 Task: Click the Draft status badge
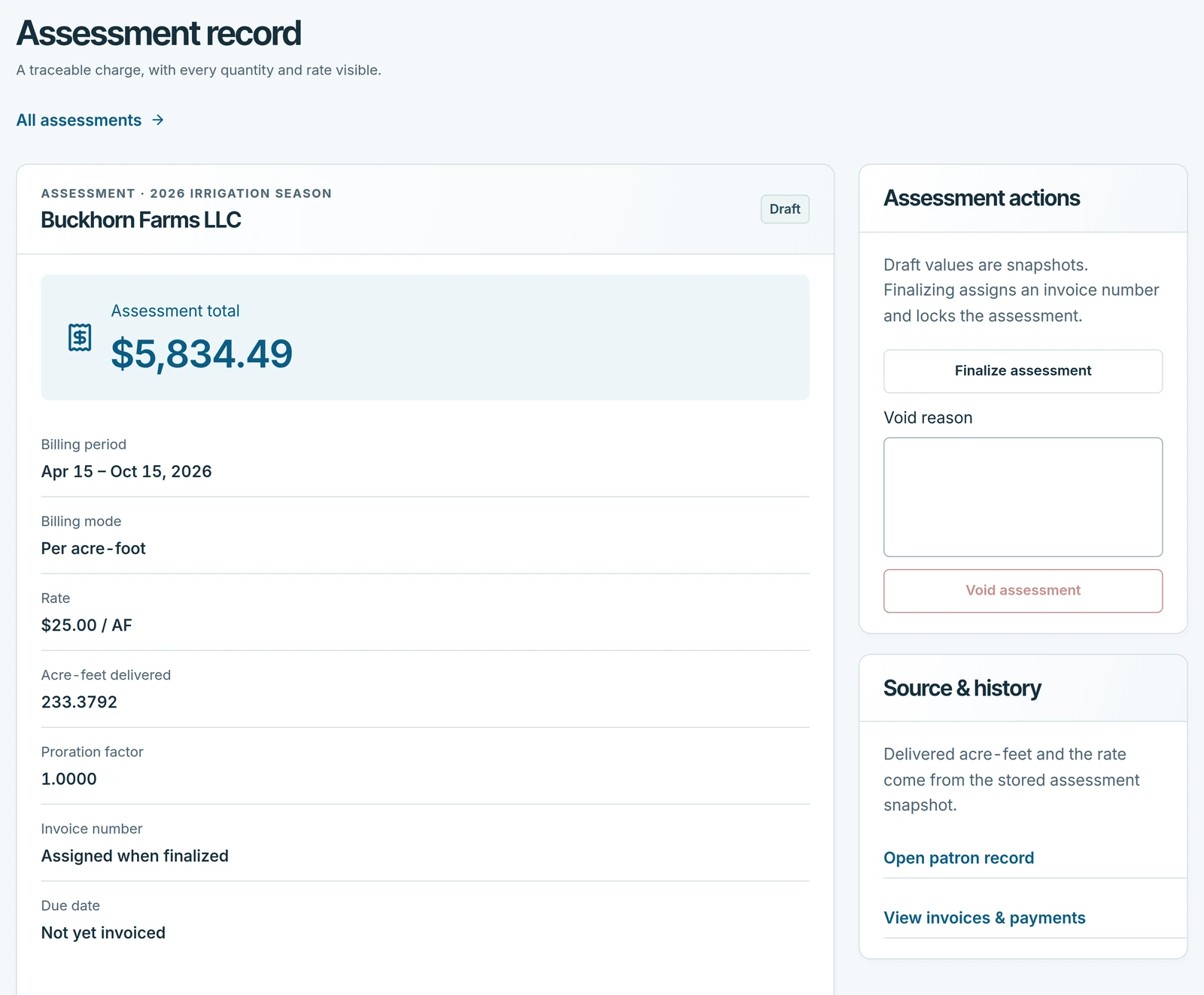click(x=785, y=209)
